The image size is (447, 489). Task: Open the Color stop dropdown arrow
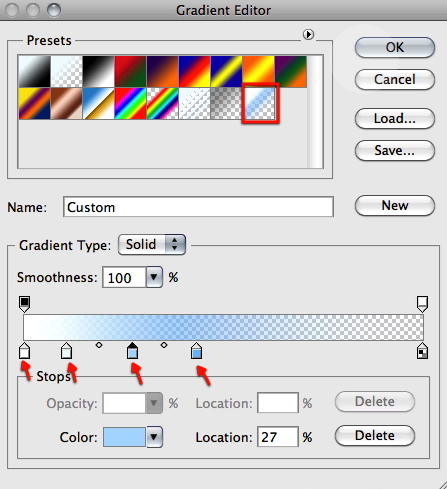click(x=154, y=437)
